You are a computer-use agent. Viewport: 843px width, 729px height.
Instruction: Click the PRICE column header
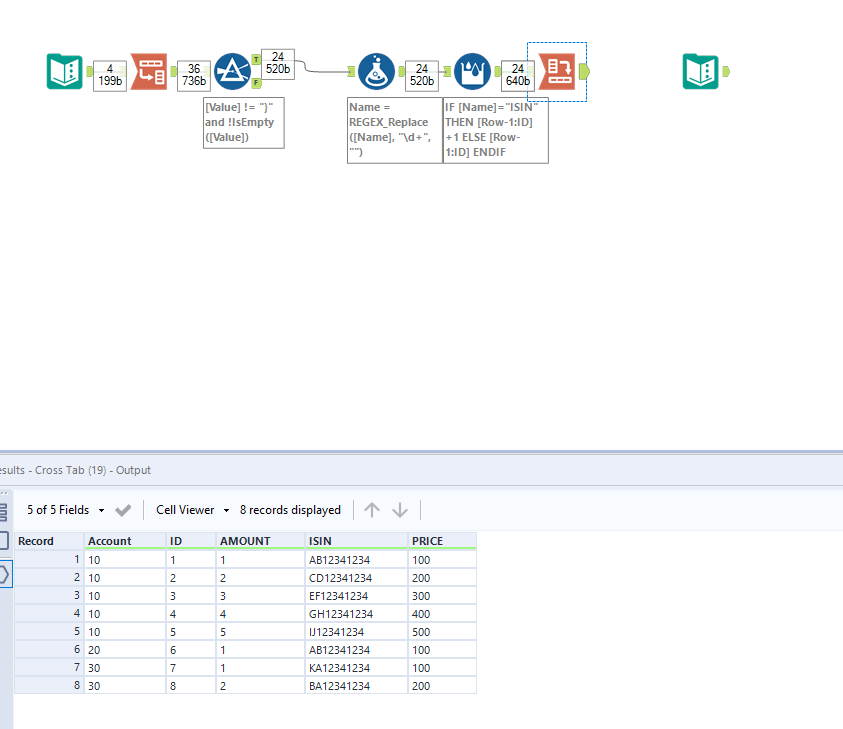[442, 541]
